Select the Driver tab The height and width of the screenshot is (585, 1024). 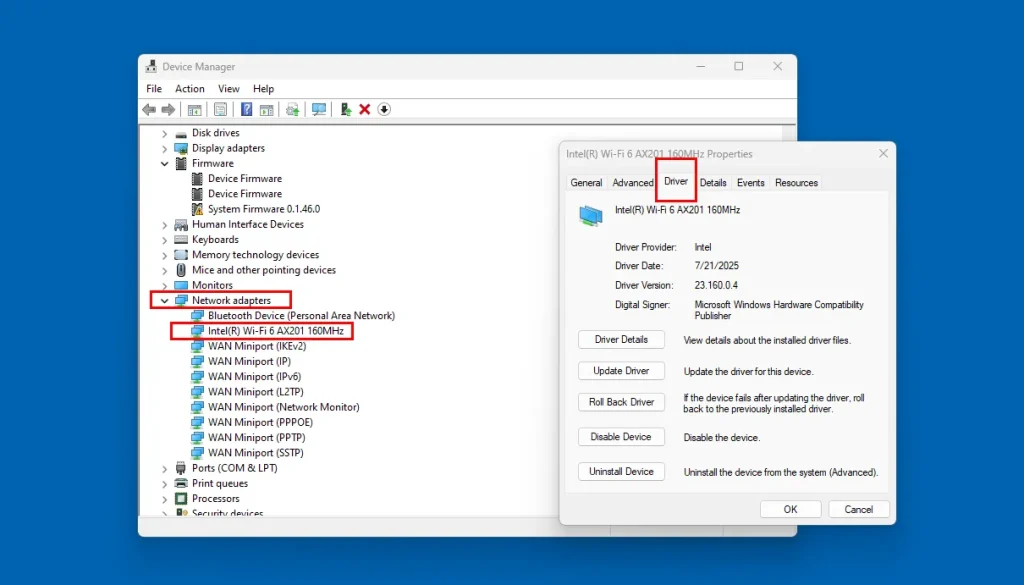(x=676, y=181)
